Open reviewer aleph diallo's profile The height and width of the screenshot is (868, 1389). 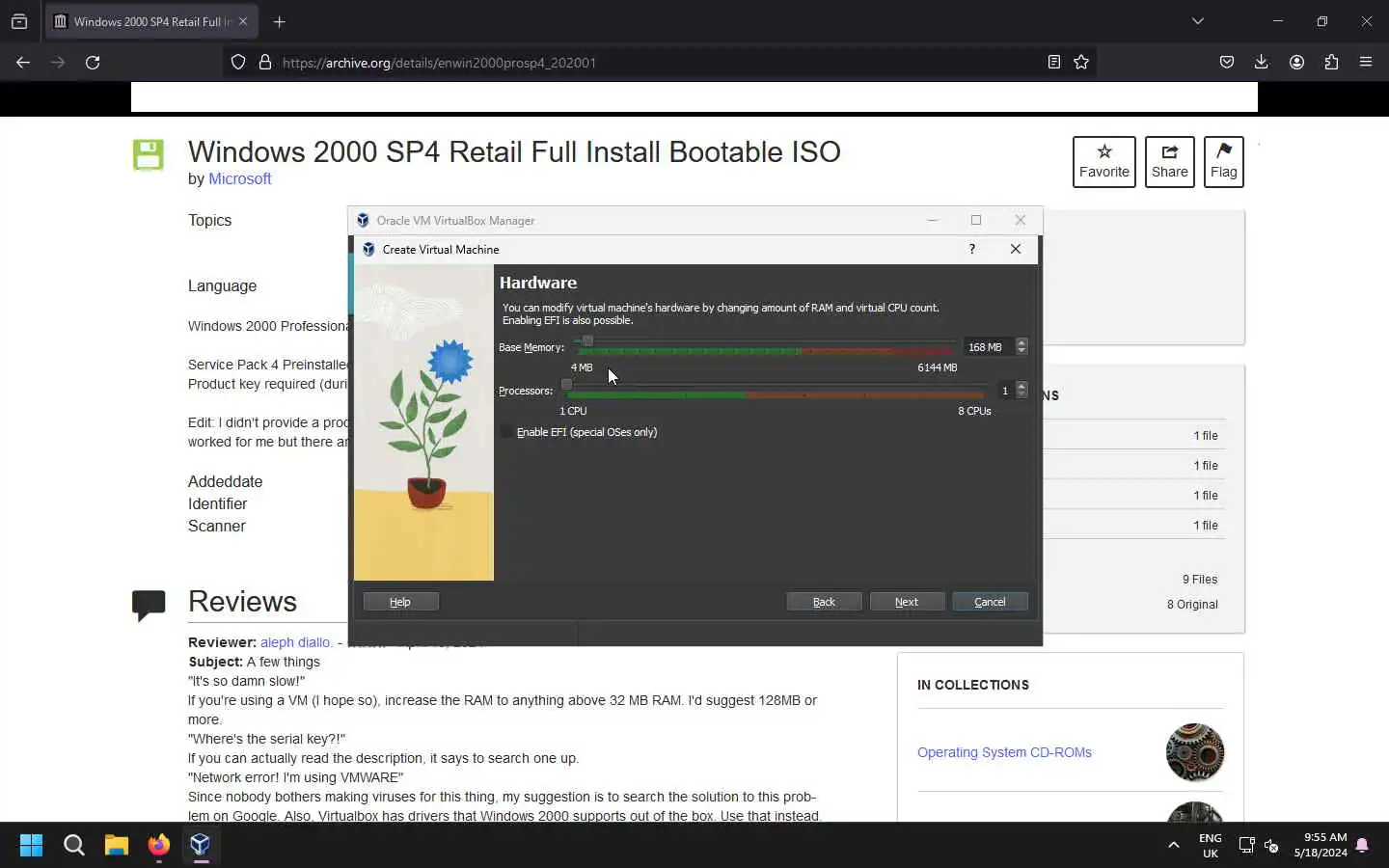click(294, 642)
